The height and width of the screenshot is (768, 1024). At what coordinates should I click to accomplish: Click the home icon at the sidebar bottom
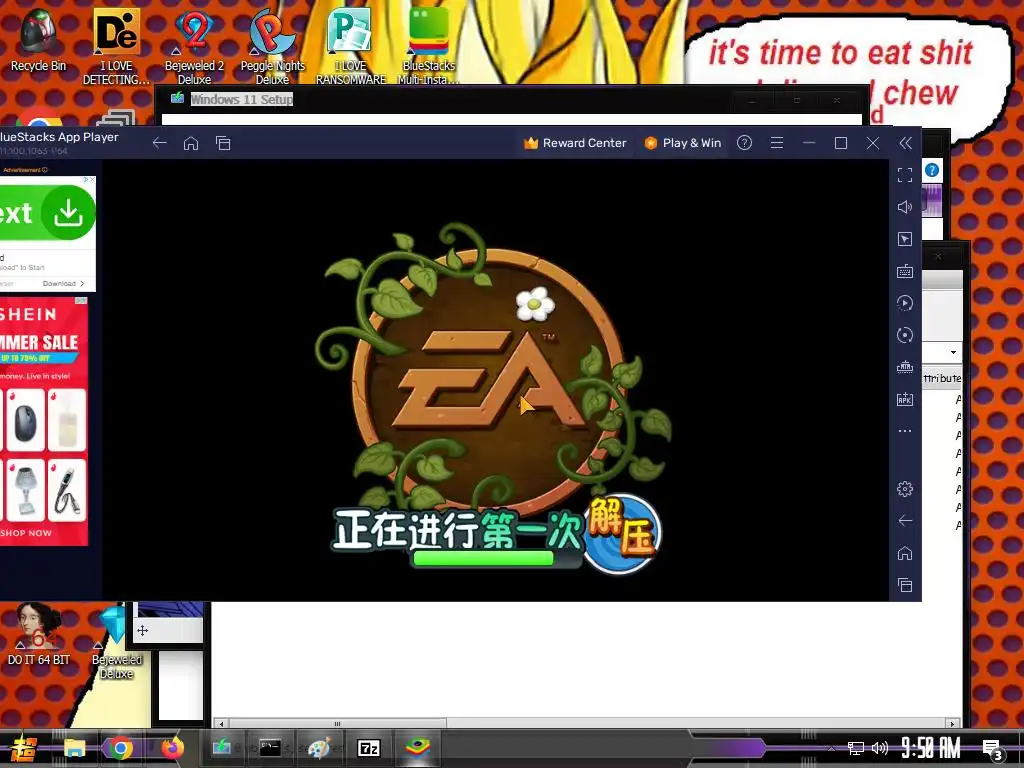(x=904, y=553)
